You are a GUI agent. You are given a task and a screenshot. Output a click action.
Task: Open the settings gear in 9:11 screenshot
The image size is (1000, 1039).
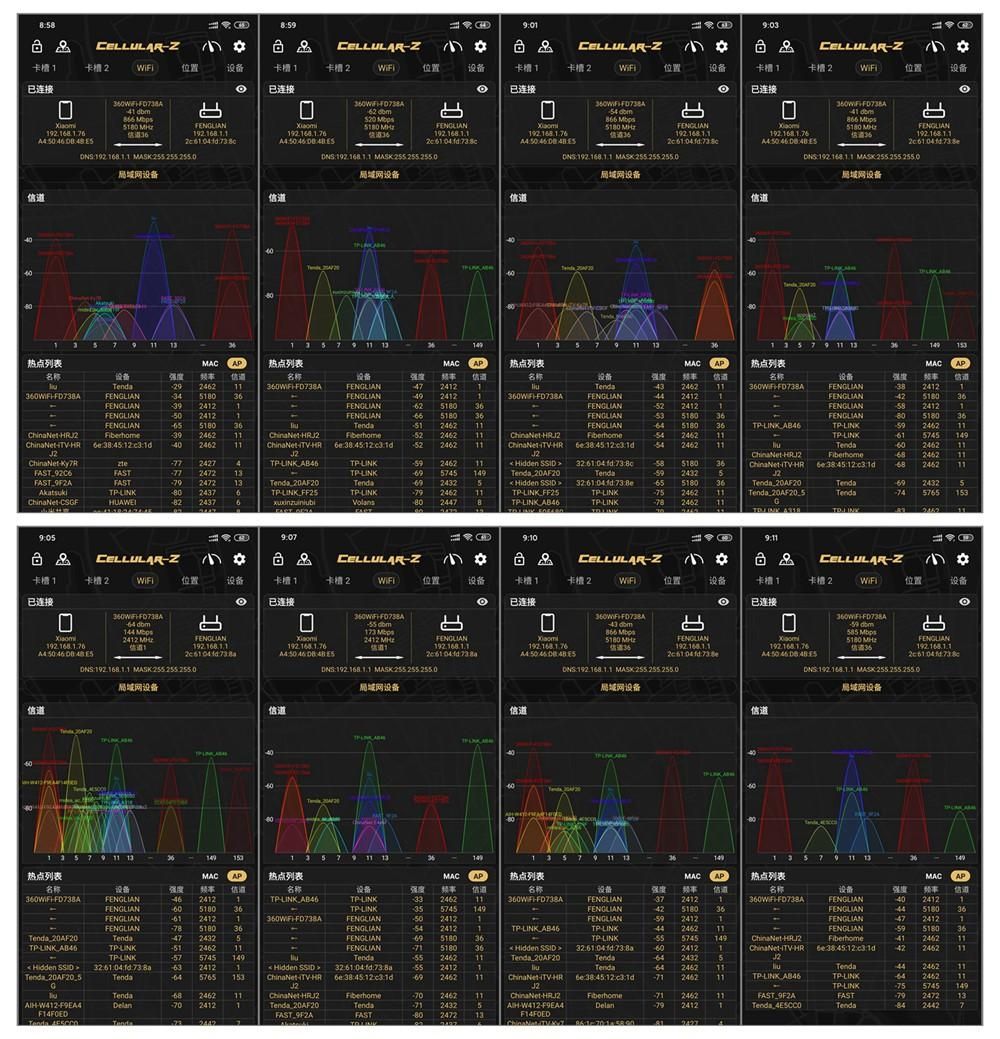tap(963, 559)
